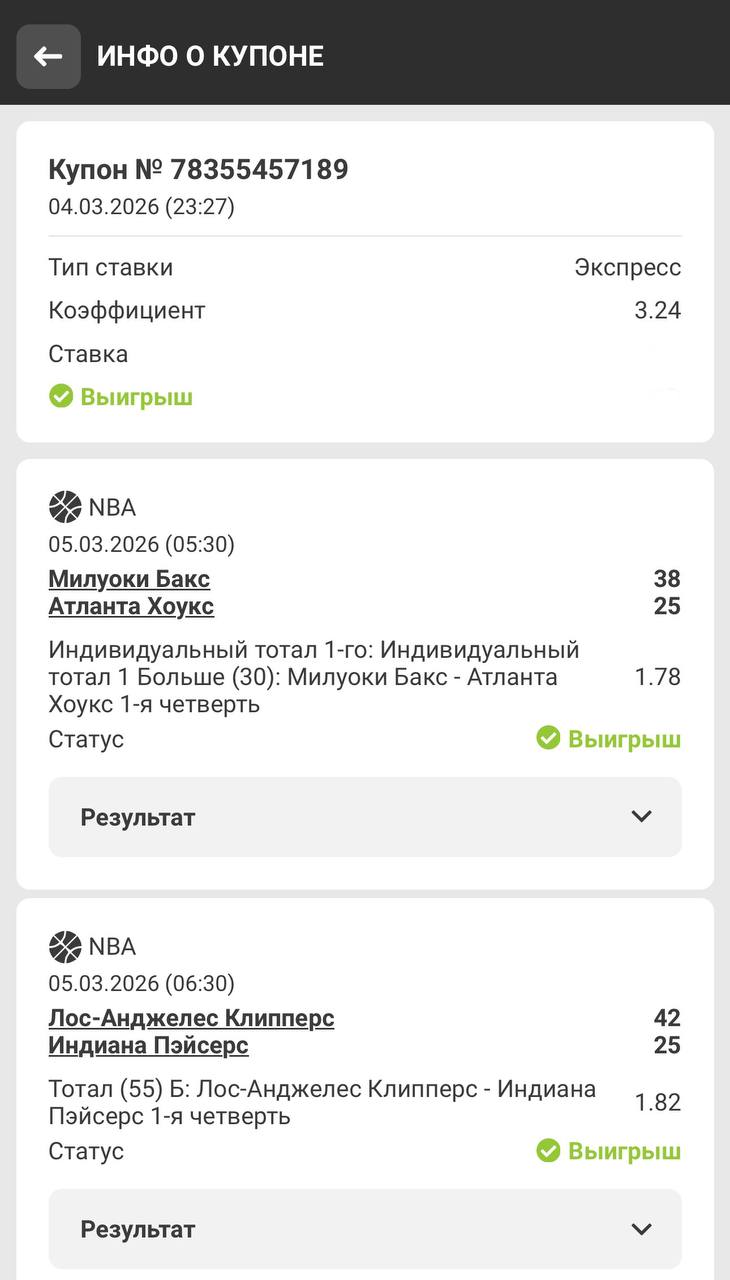Click the basketball icon above Milwaukee Bucks match

click(65, 507)
